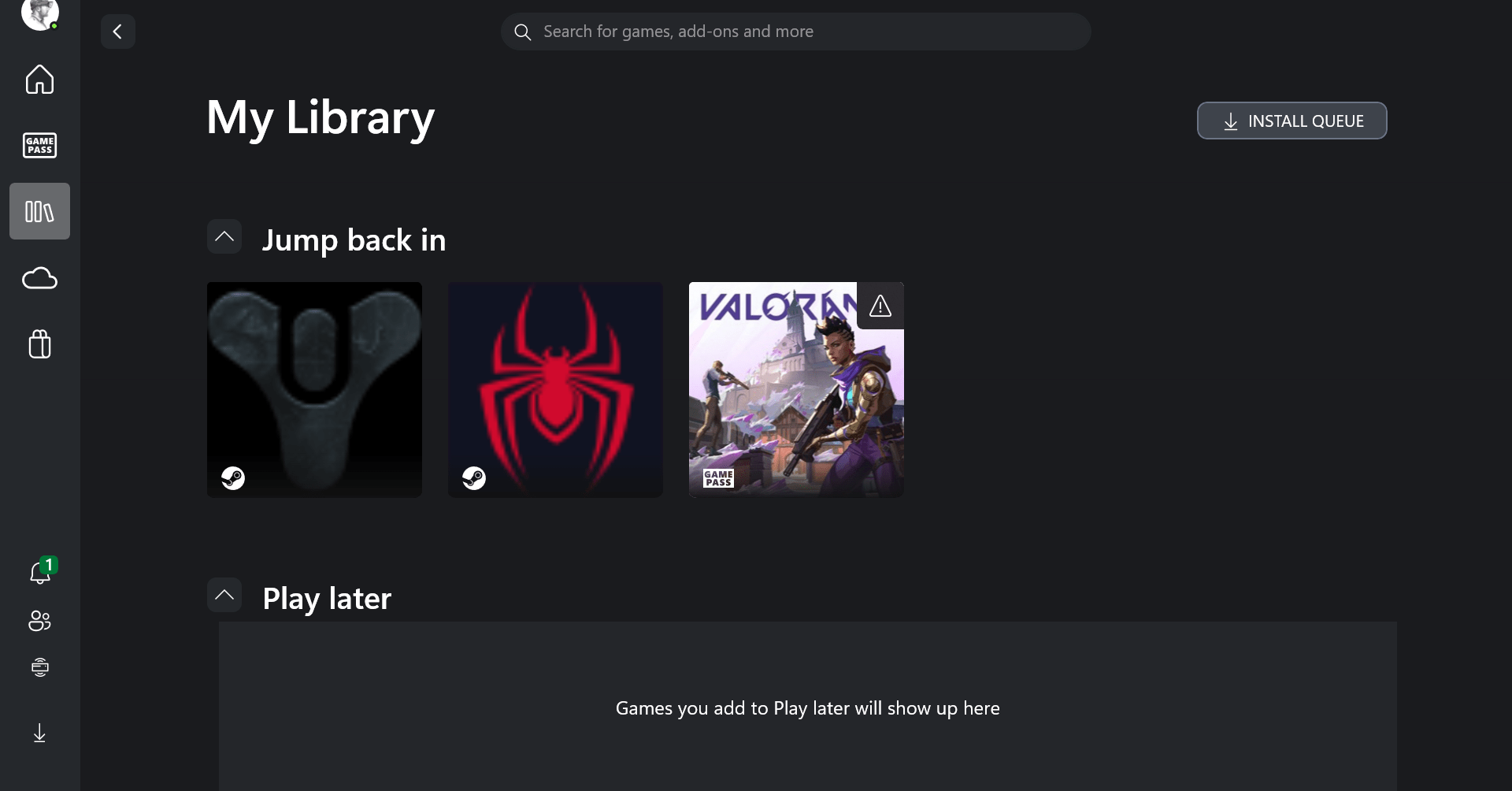
Task: Collapse the Jump back in section
Action: pos(224,236)
